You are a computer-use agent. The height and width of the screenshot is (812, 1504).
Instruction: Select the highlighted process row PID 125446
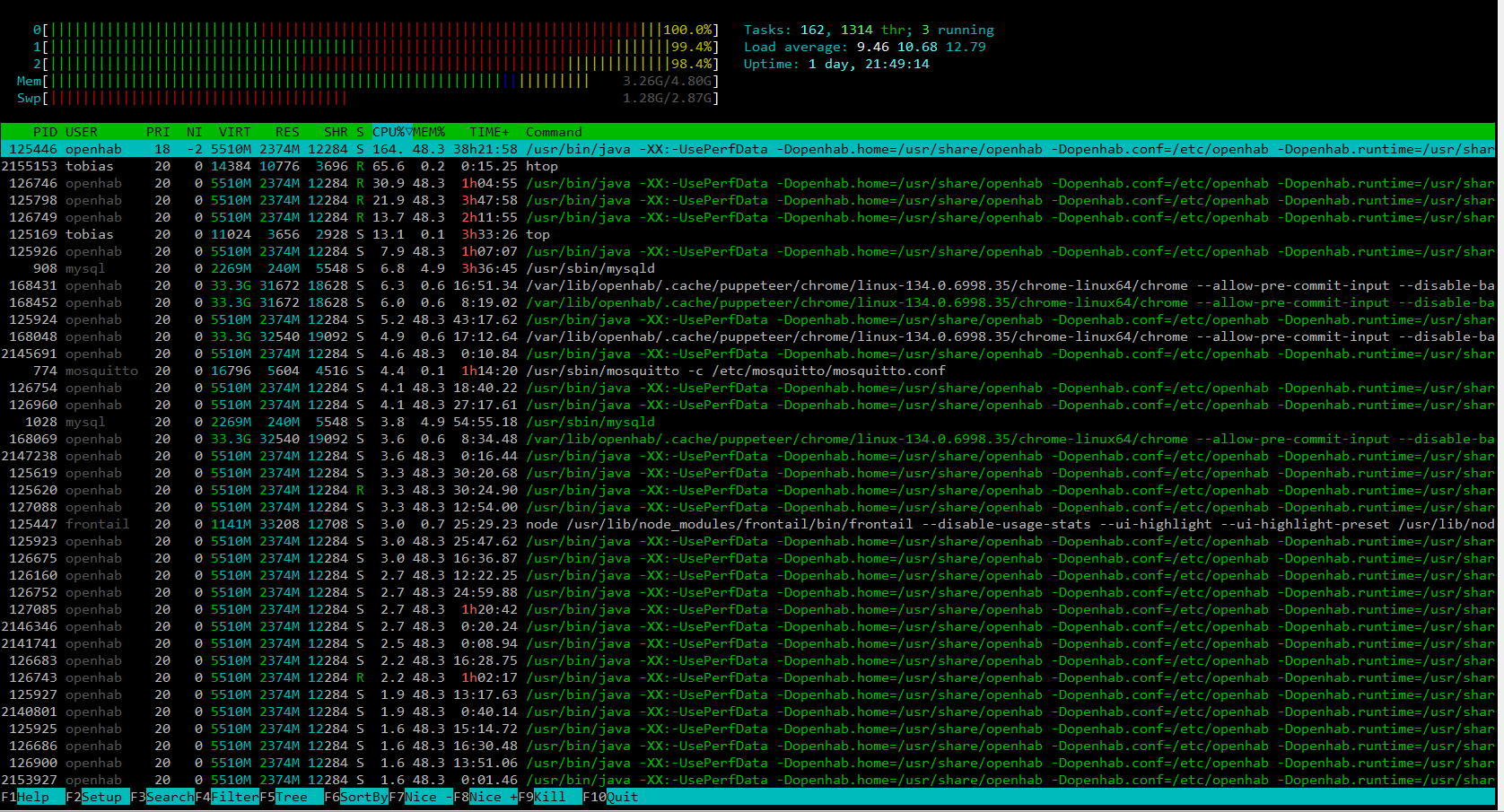(748, 149)
